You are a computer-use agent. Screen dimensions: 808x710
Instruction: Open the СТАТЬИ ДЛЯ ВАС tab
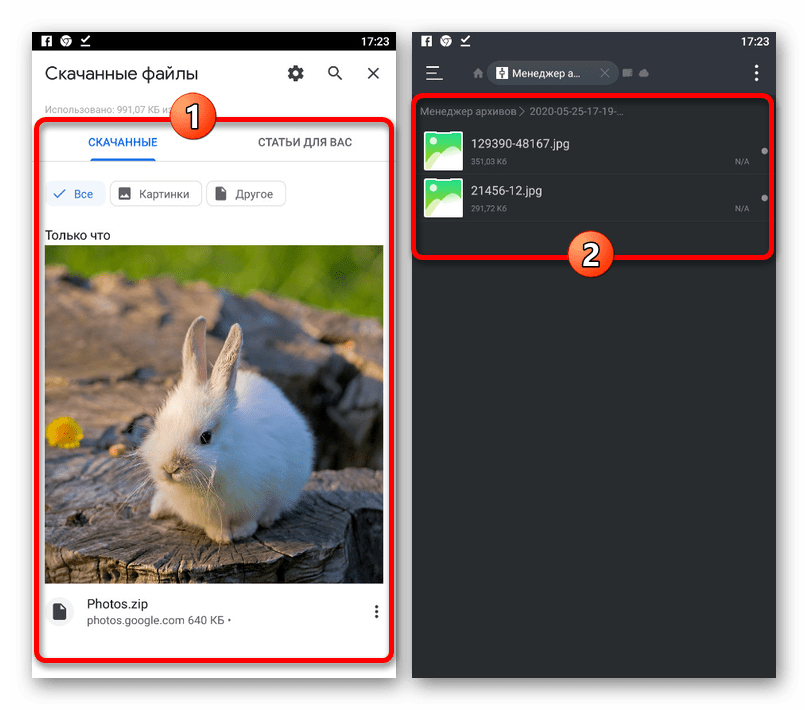click(304, 142)
